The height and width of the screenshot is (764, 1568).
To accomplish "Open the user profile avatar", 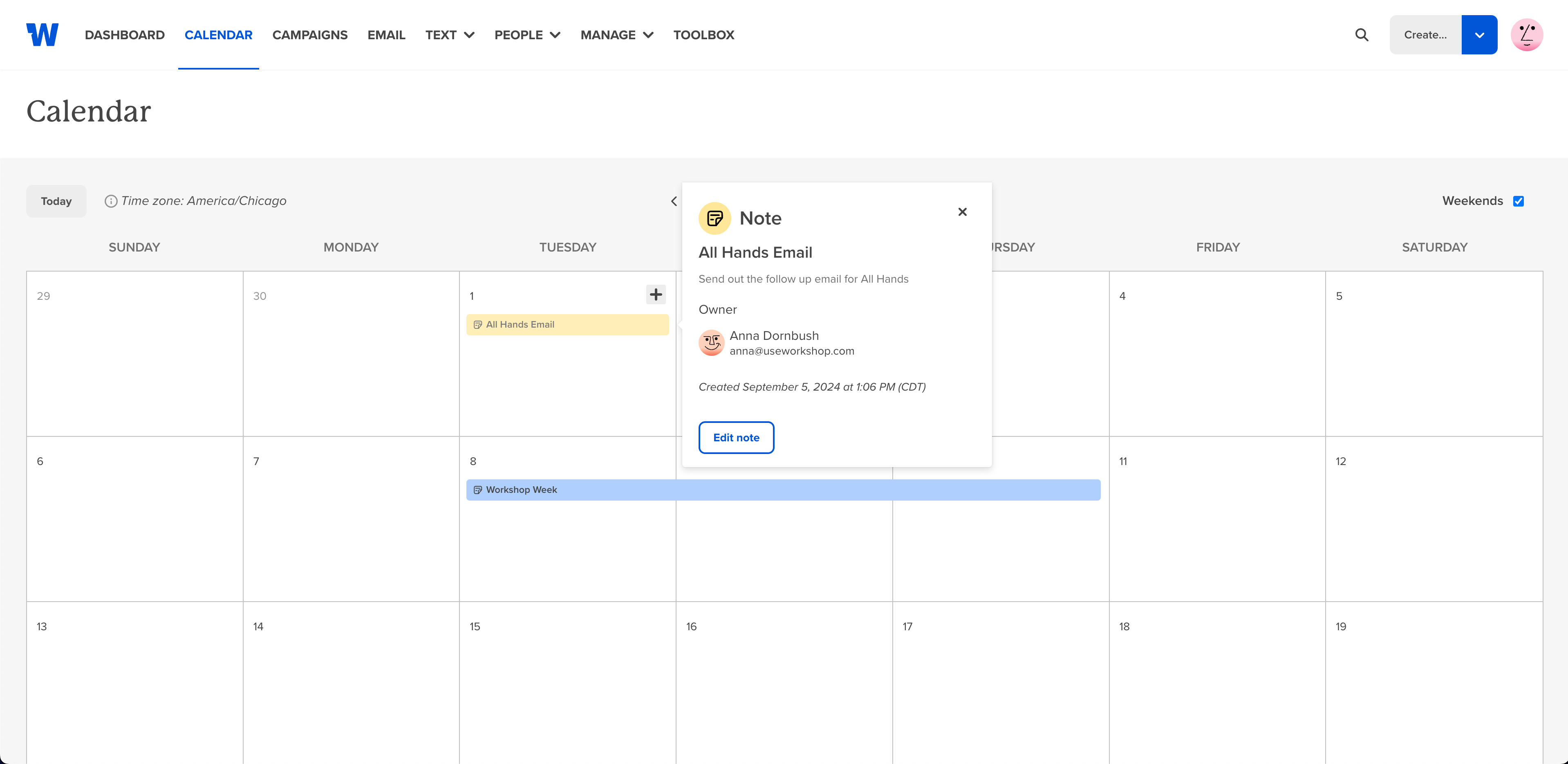I will pos(1527,35).
